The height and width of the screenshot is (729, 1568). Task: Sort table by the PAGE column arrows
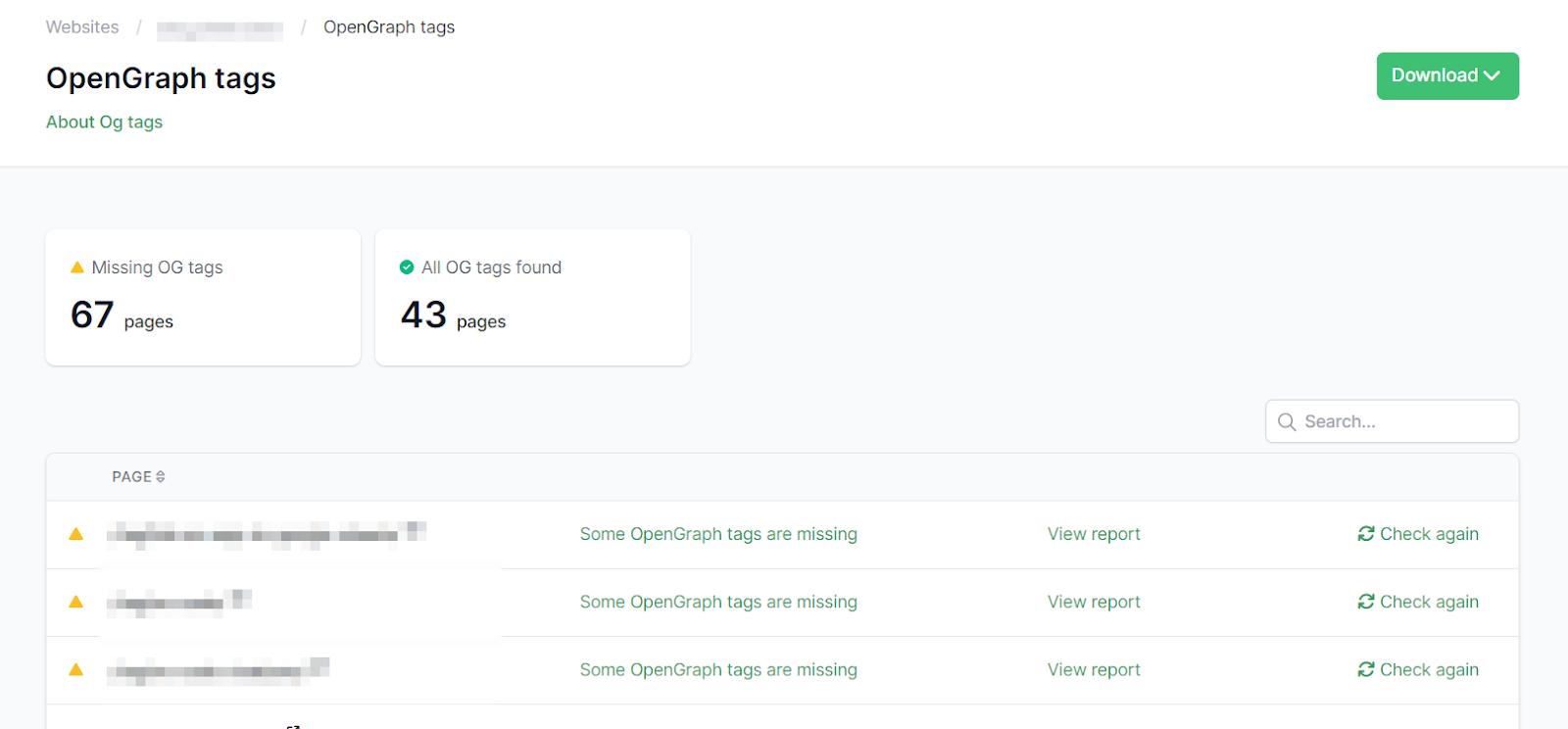point(161,477)
